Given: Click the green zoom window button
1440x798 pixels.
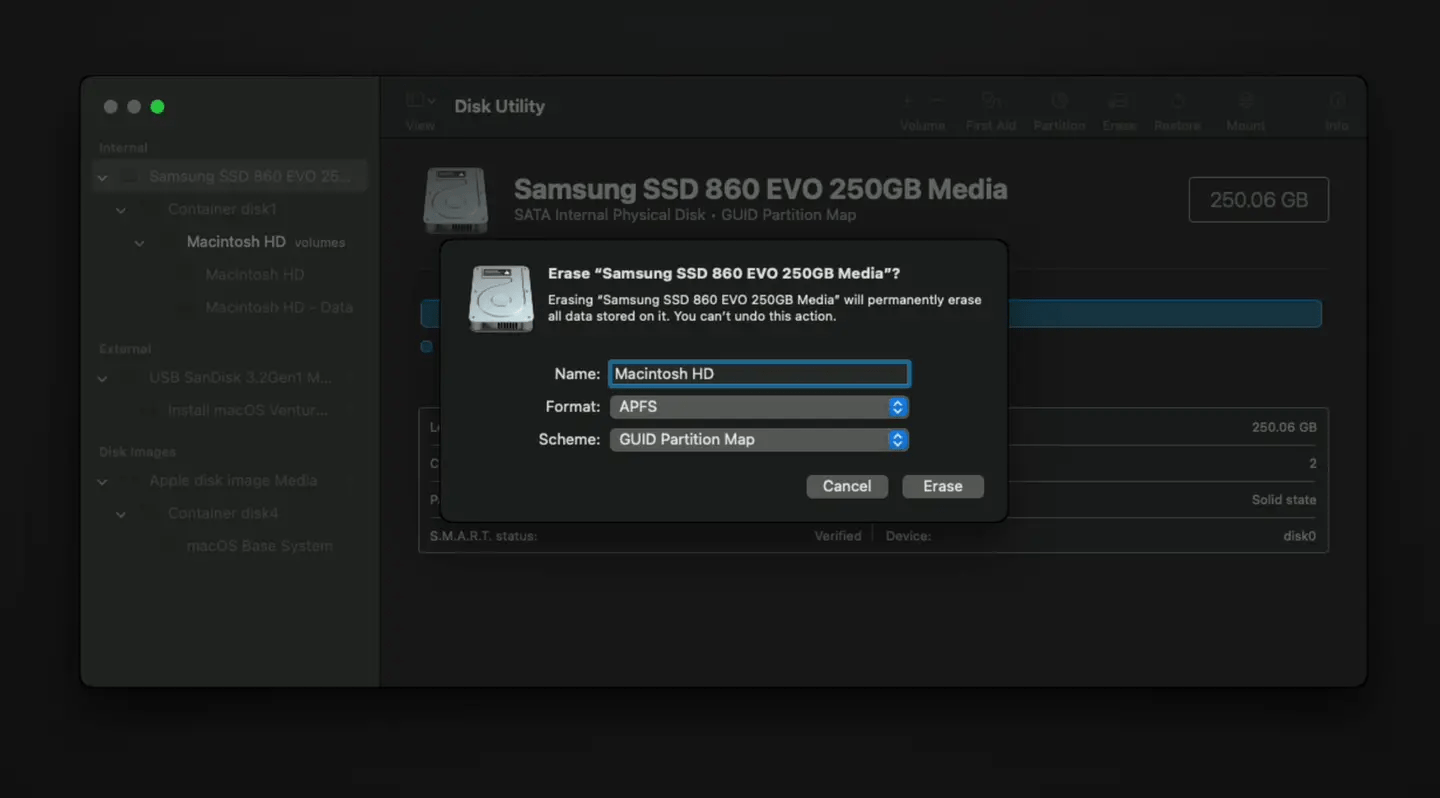Looking at the screenshot, I should 157,107.
